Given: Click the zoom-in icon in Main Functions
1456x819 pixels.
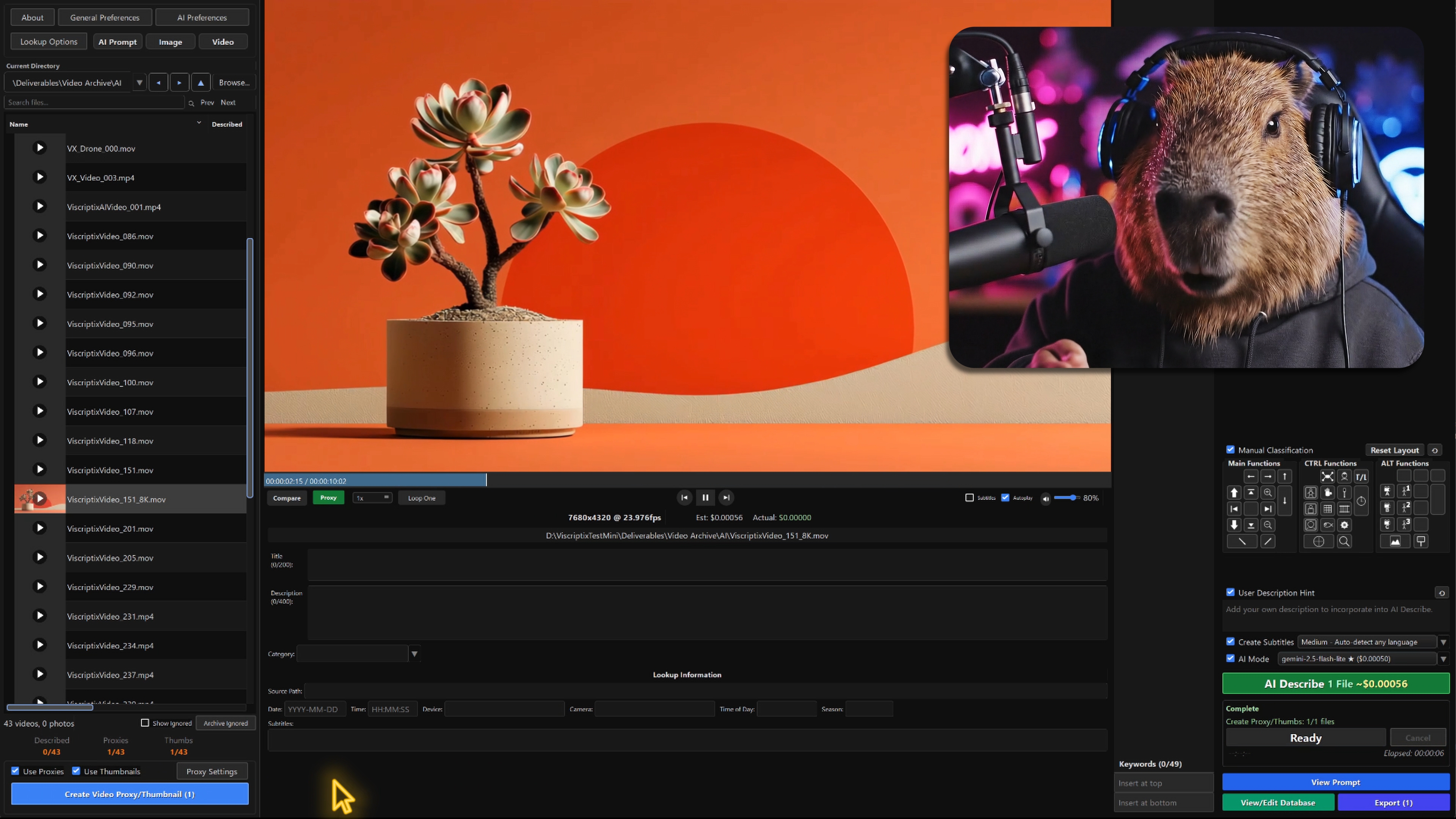Looking at the screenshot, I should (1268, 493).
